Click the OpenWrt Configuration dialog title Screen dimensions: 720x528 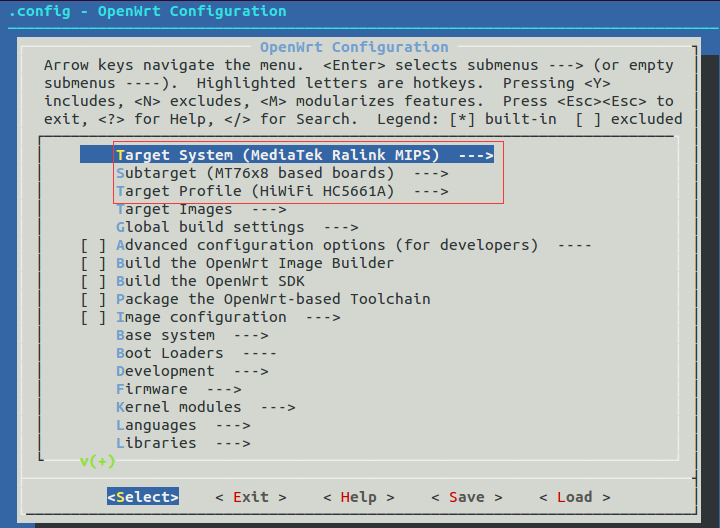coord(354,47)
